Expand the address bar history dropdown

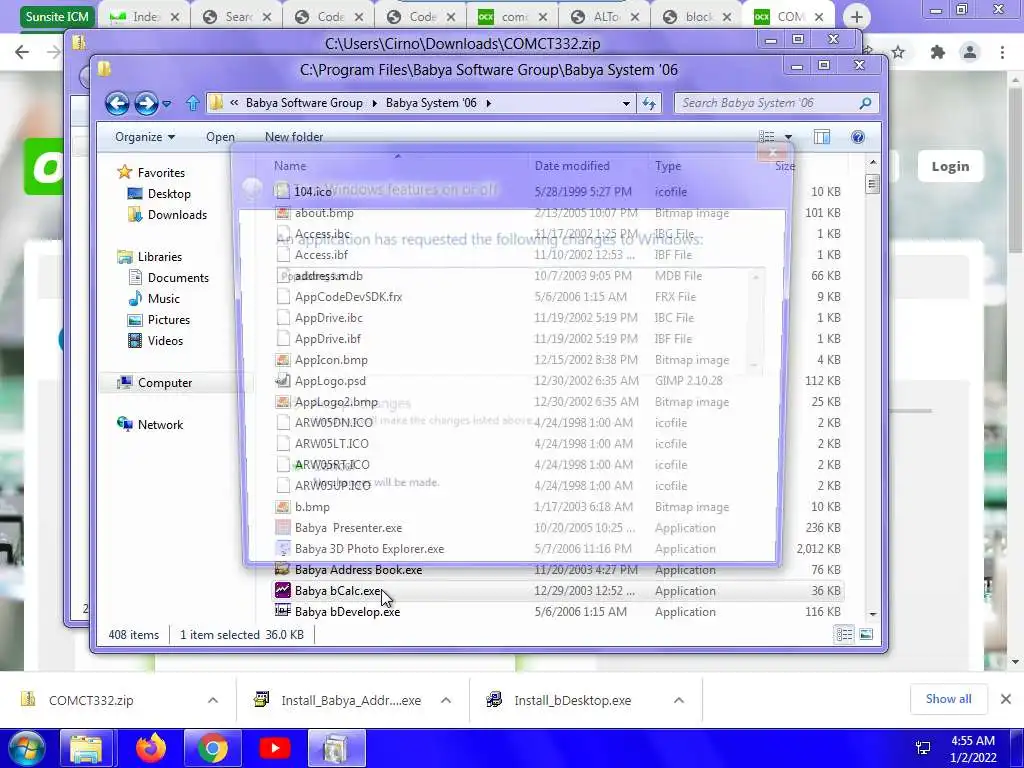click(626, 103)
